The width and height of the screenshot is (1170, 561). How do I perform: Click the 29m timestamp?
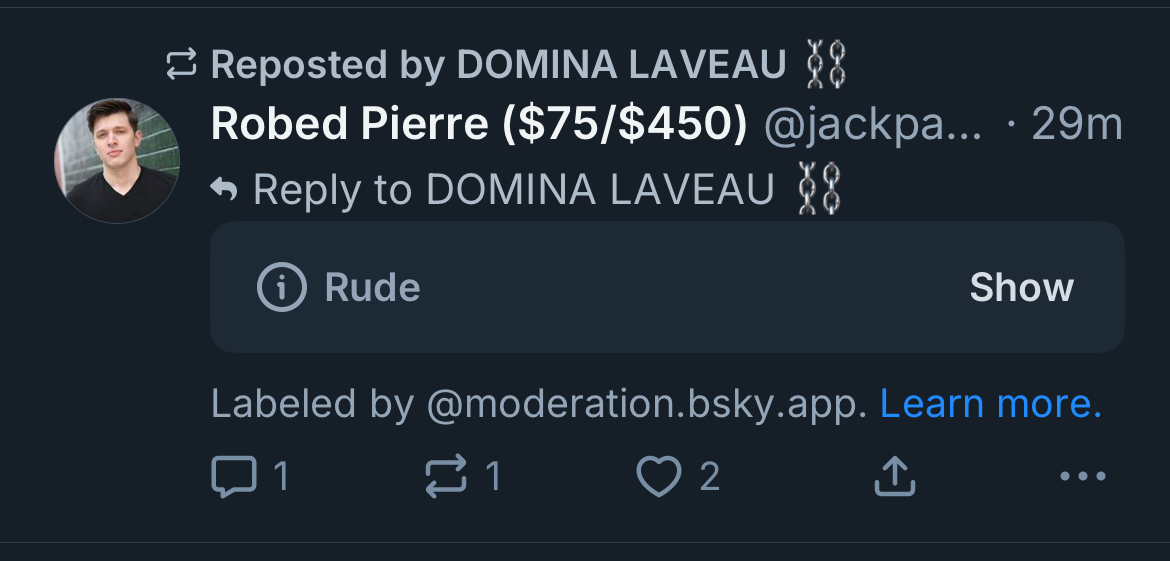1076,125
